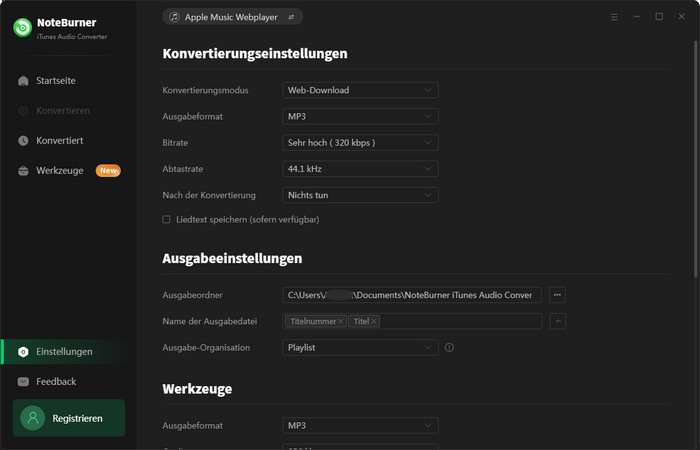This screenshot has height=450, width=700.
Task: Open the Konvertierungsmodus dropdown
Action: [x=360, y=90]
